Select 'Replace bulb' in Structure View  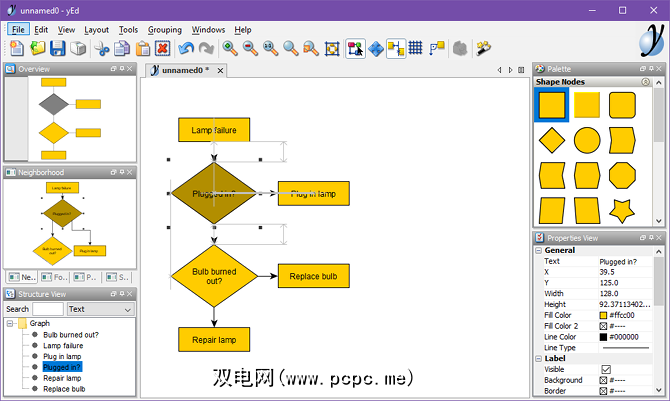[x=64, y=389]
